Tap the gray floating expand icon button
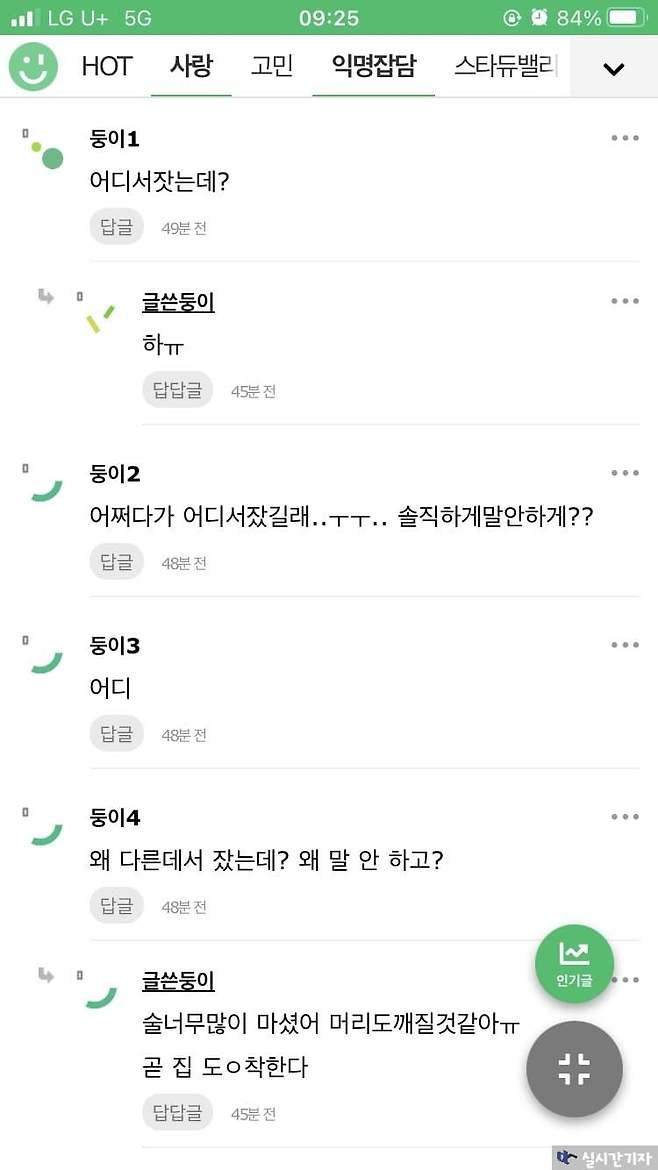This screenshot has height=1170, width=658. pyautogui.click(x=574, y=1069)
